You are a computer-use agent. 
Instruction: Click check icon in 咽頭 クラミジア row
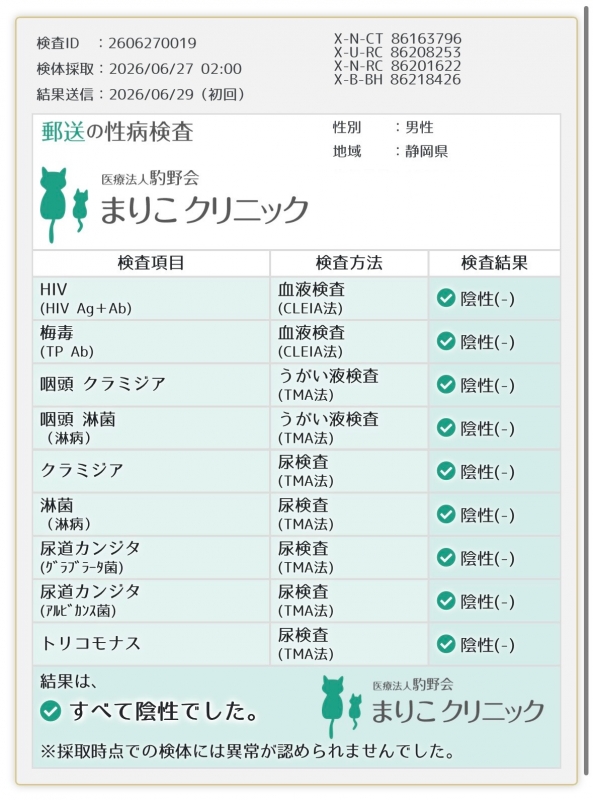446,385
